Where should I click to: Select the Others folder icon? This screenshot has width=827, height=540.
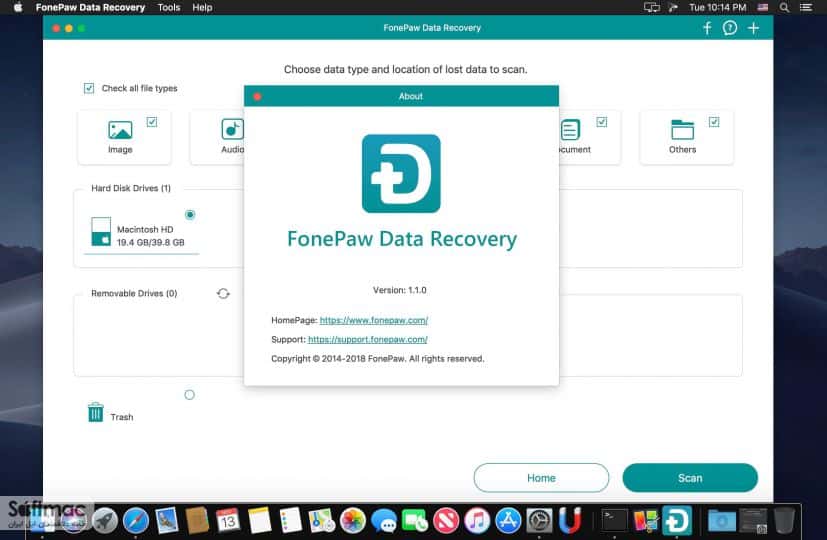tap(682, 130)
